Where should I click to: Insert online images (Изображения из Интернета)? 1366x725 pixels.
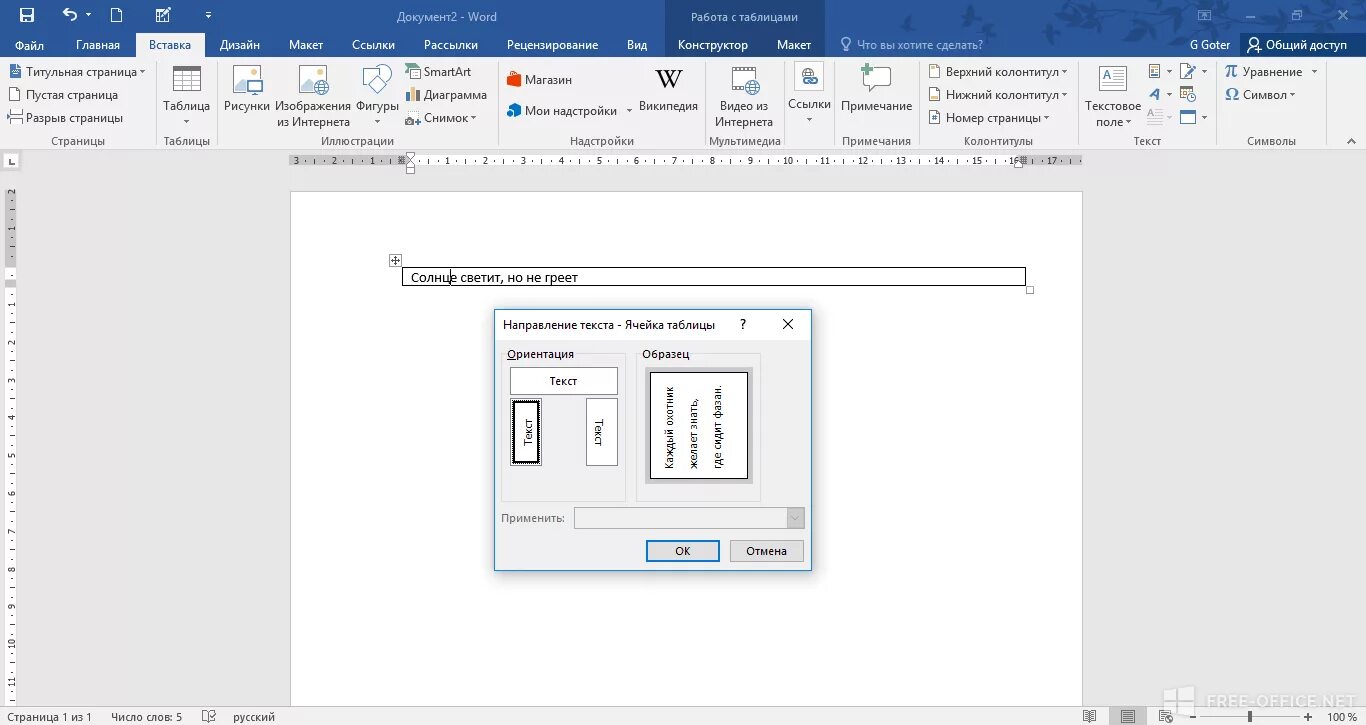pos(313,97)
